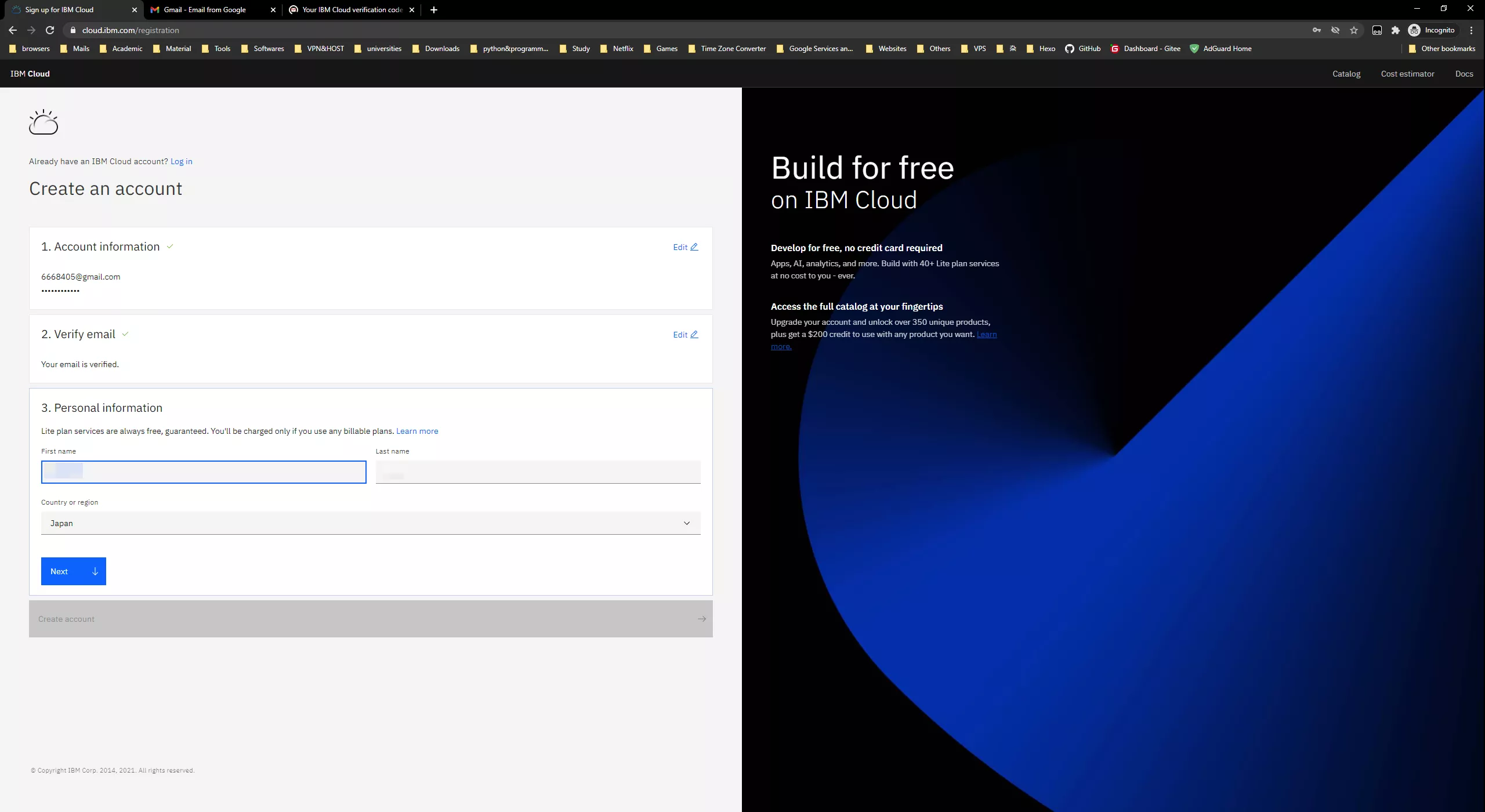Screen dimensions: 1485x812
Task: Click the Incognito profile badge
Action: coord(1432,30)
